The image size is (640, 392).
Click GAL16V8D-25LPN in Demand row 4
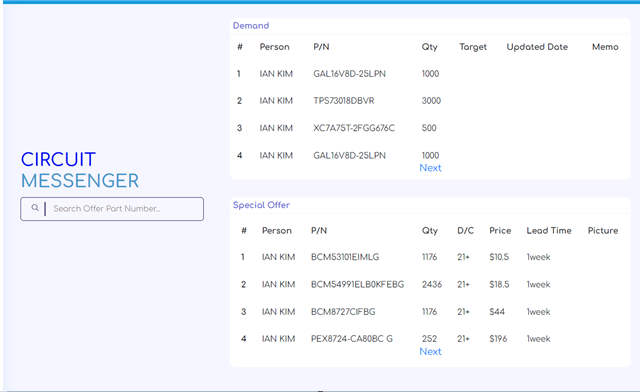(x=349, y=156)
